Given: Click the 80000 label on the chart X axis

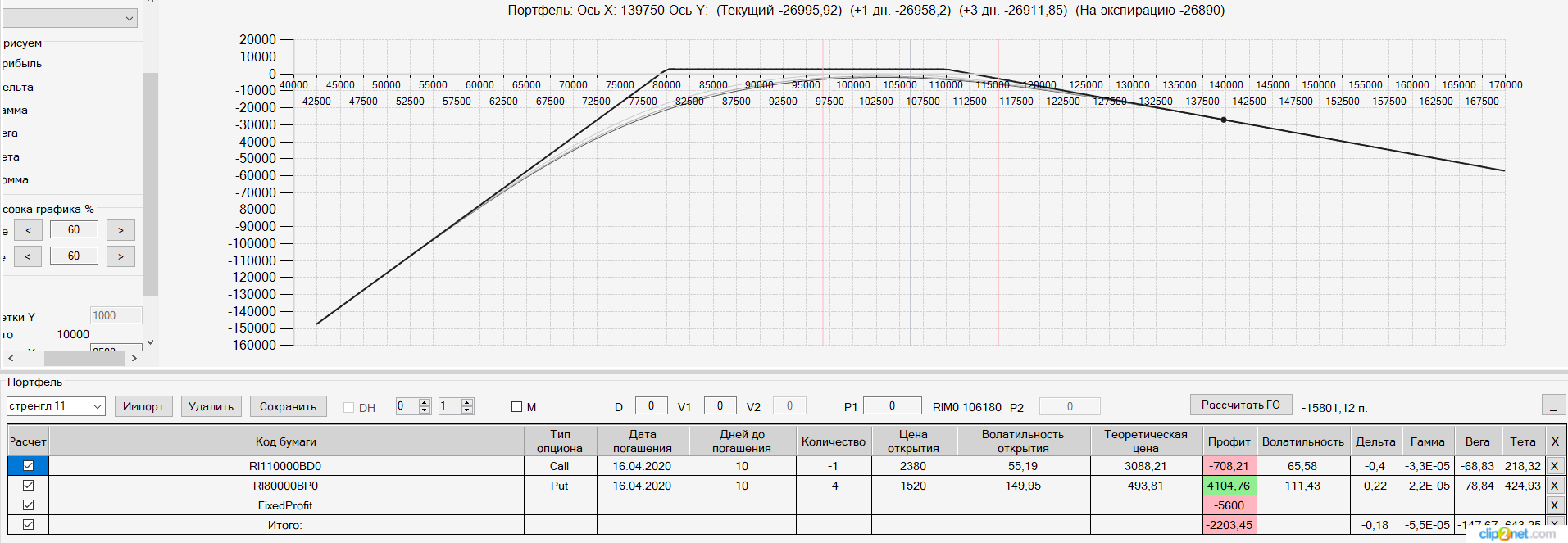Looking at the screenshot, I should tap(666, 85).
